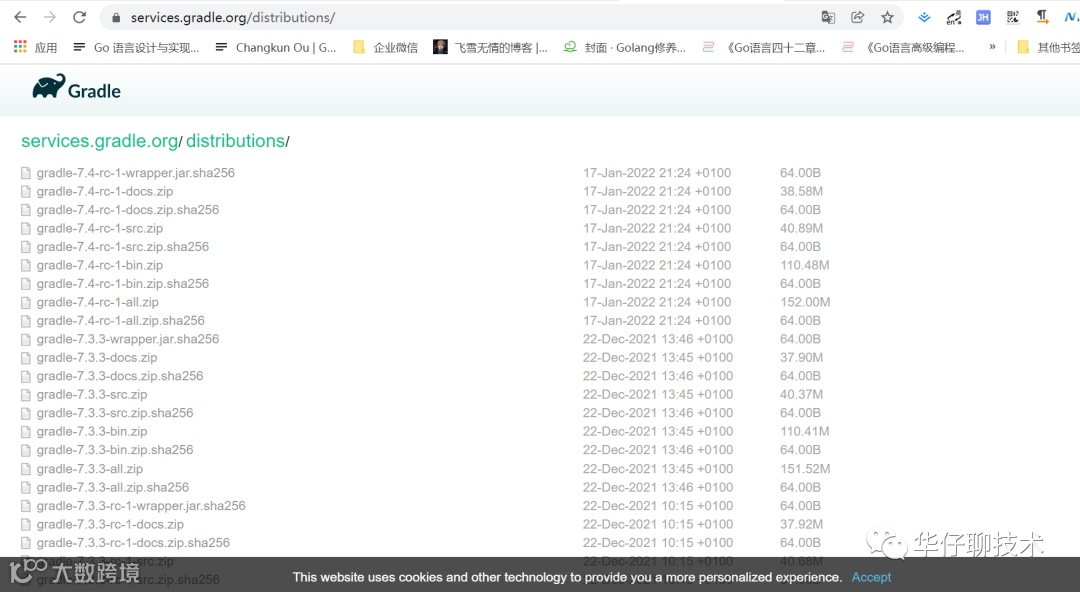Open gradle-7.3.3-src.zip.sha256
The height and width of the screenshot is (592, 1080).
(x=115, y=413)
